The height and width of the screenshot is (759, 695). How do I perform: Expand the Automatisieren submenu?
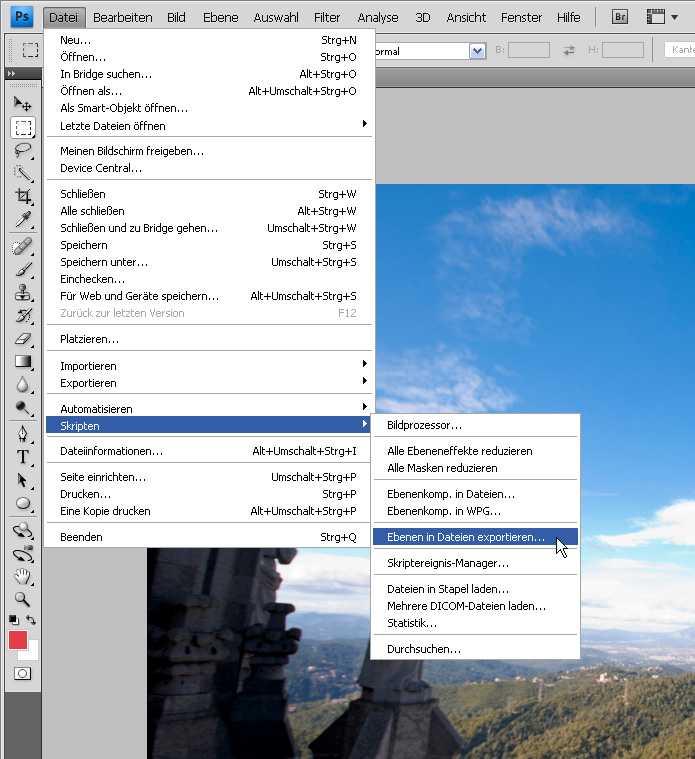point(209,409)
